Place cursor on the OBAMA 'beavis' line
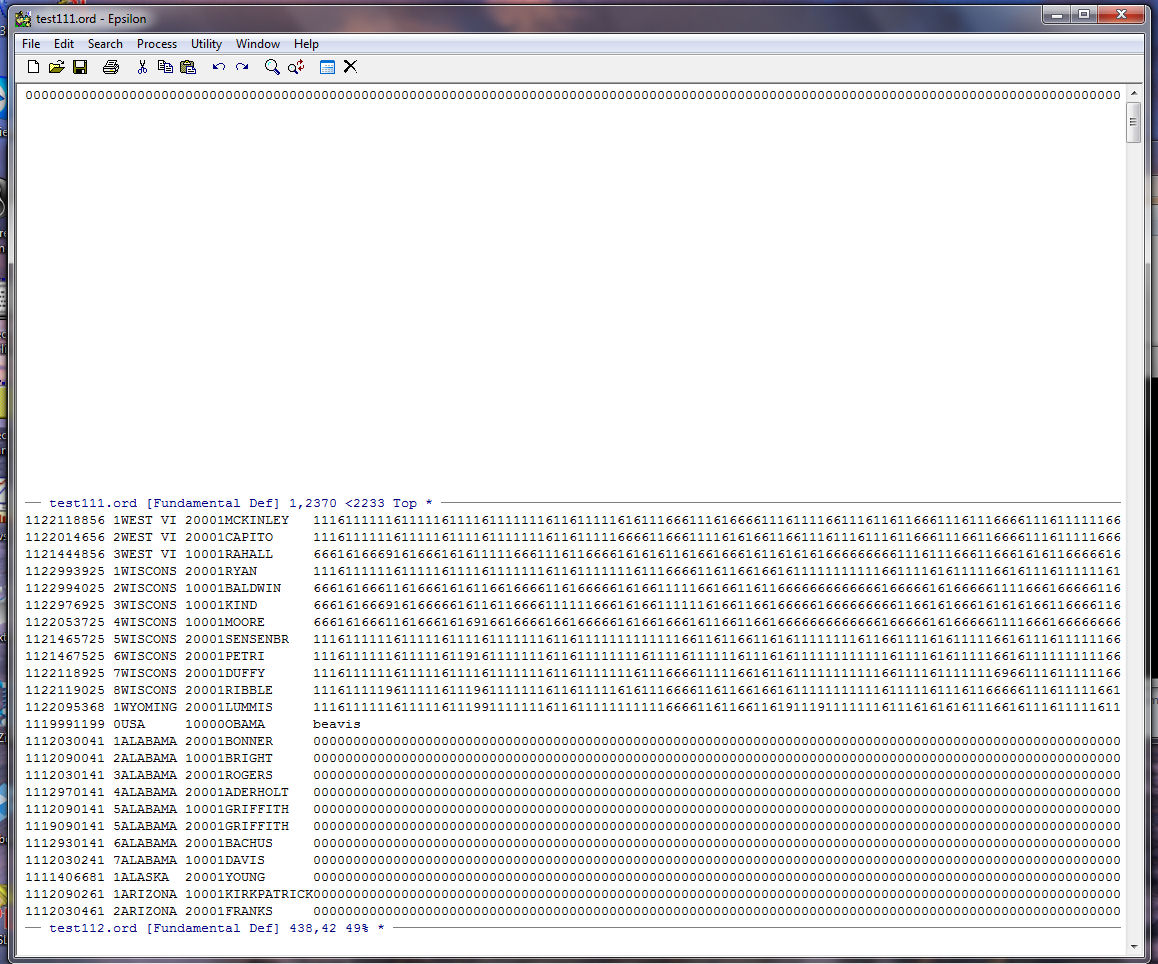1158x964 pixels. click(336, 724)
